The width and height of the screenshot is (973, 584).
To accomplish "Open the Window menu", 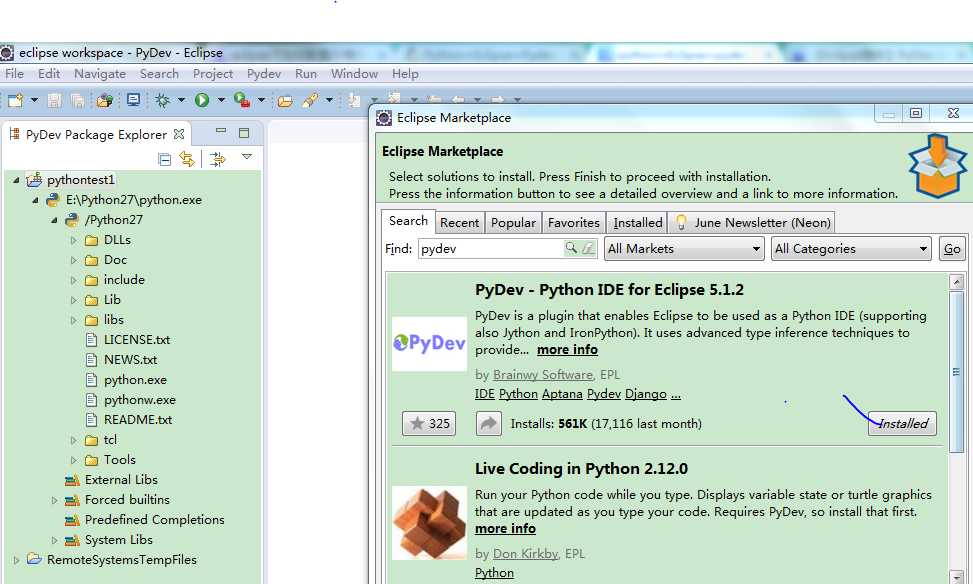I will click(x=354, y=73).
